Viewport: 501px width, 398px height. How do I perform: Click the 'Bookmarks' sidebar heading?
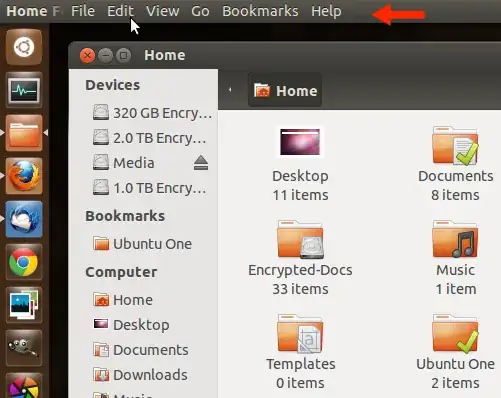pos(125,216)
